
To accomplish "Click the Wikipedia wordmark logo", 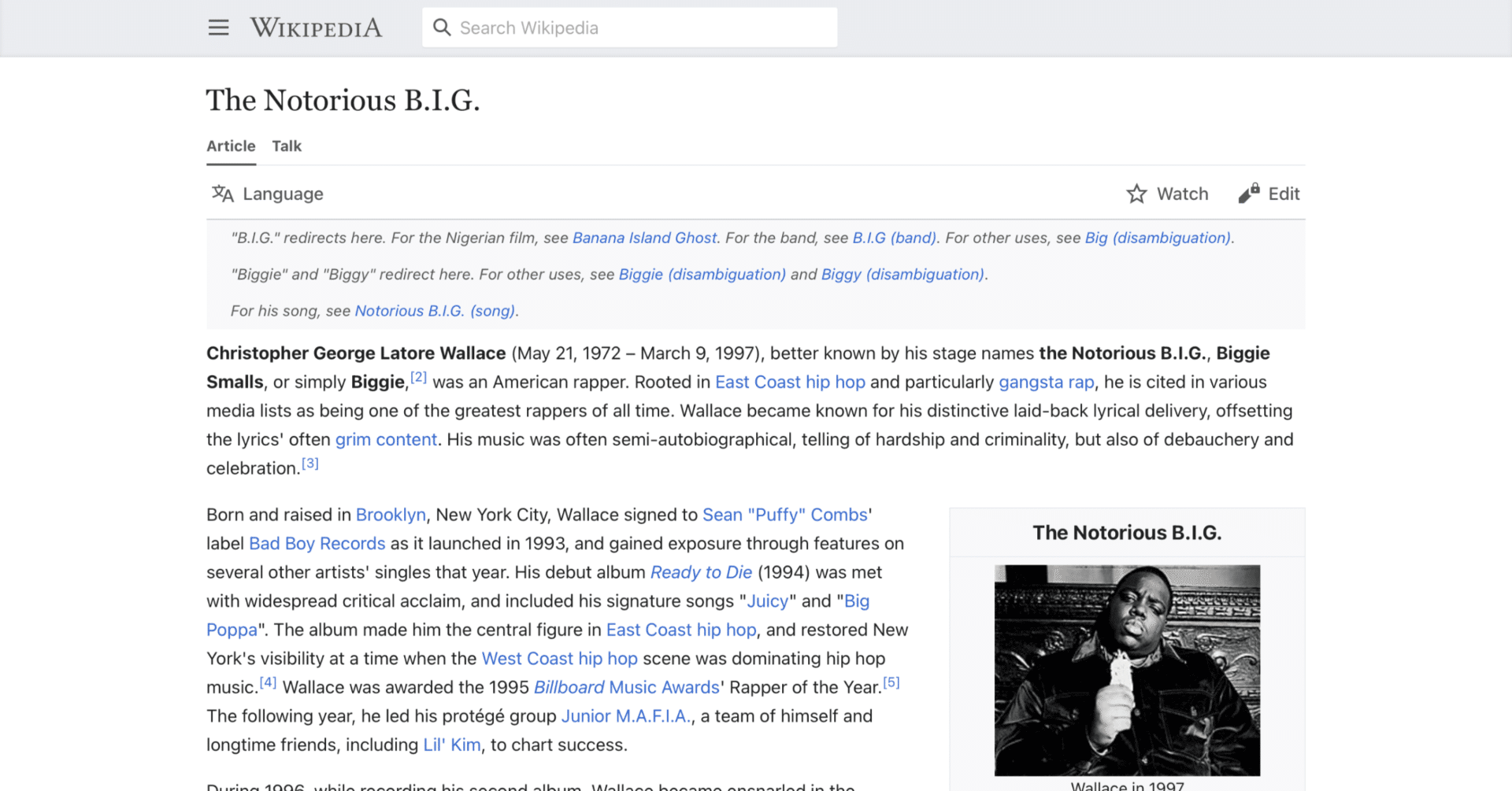I will 316,28.
